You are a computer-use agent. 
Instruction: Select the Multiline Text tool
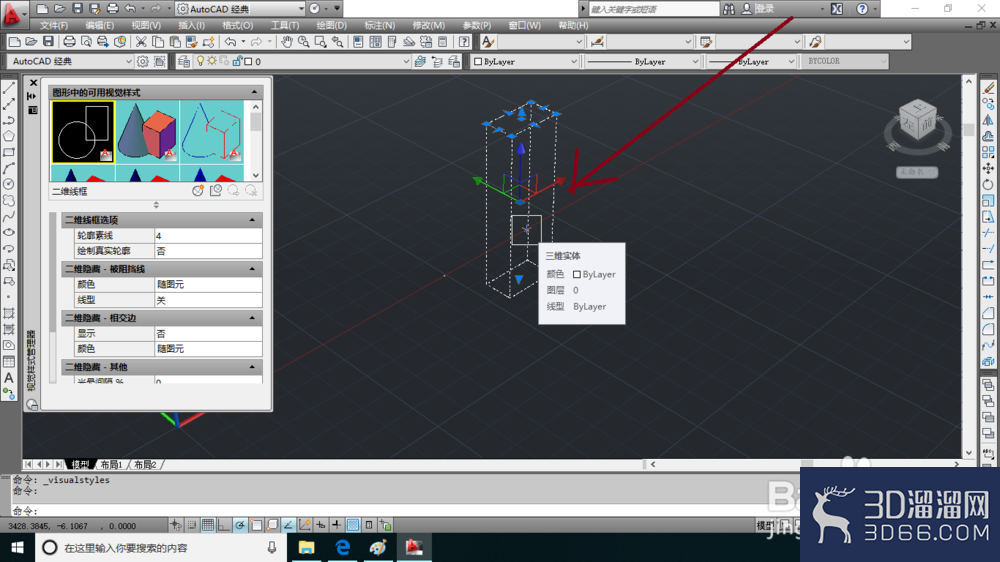pyautogui.click(x=9, y=378)
